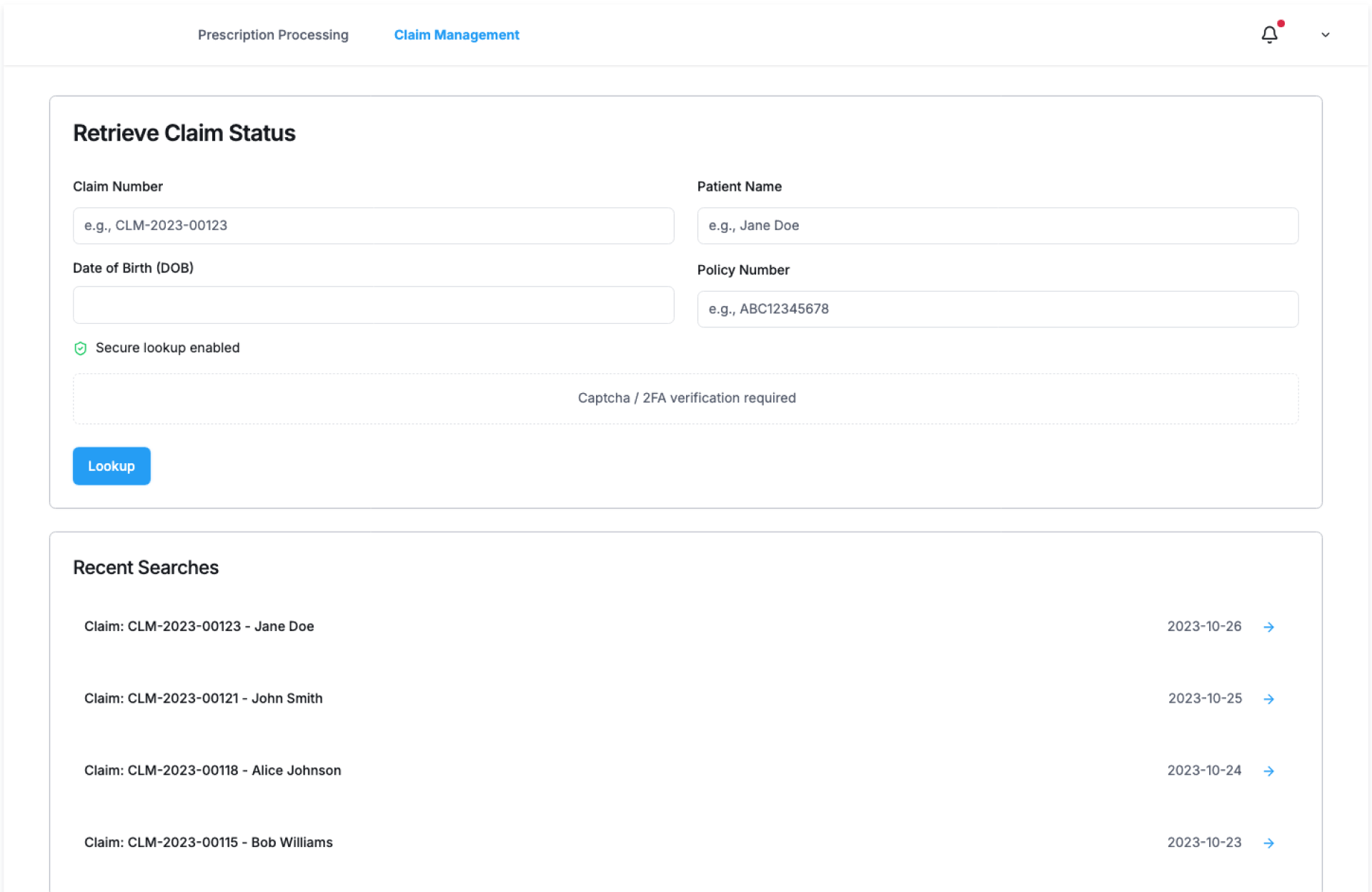The image size is (1372, 892).
Task: Expand the user menu chevron
Action: (1325, 35)
